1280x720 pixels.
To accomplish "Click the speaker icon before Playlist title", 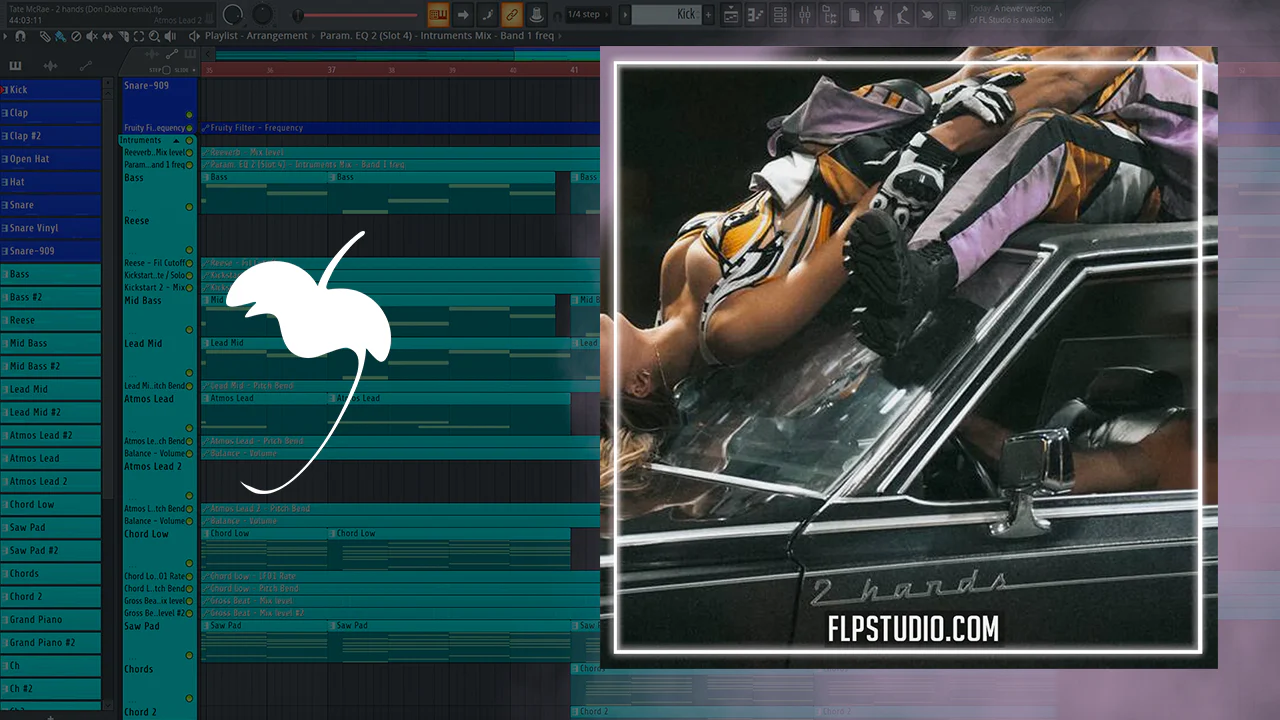I will click(x=195, y=36).
